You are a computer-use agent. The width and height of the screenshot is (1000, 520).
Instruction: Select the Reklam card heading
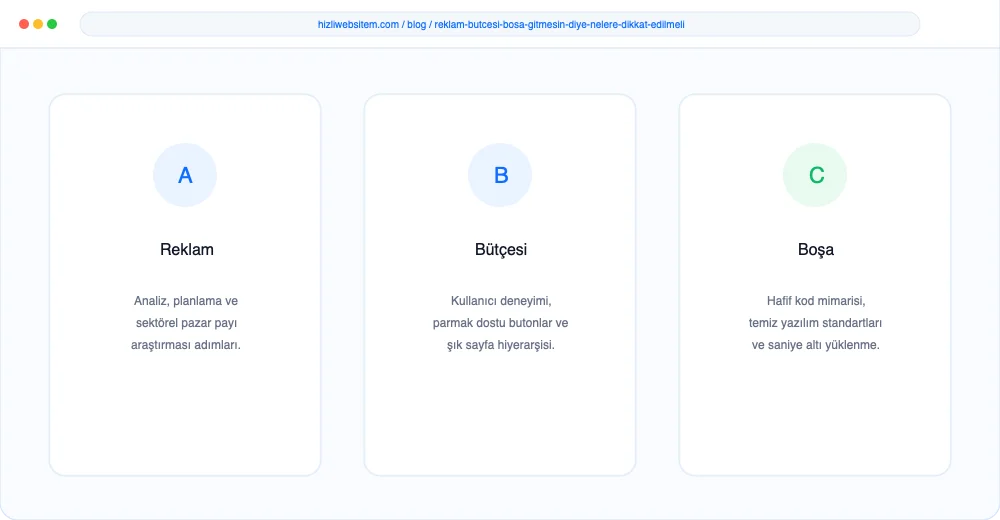[186, 249]
